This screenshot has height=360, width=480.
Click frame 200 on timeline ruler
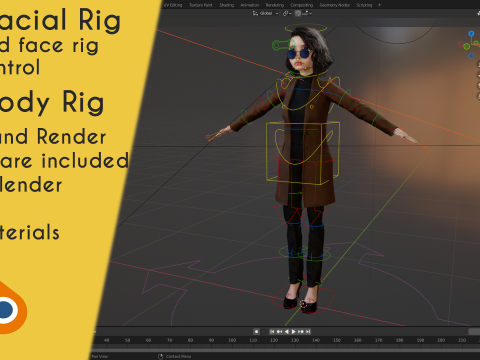(441, 340)
